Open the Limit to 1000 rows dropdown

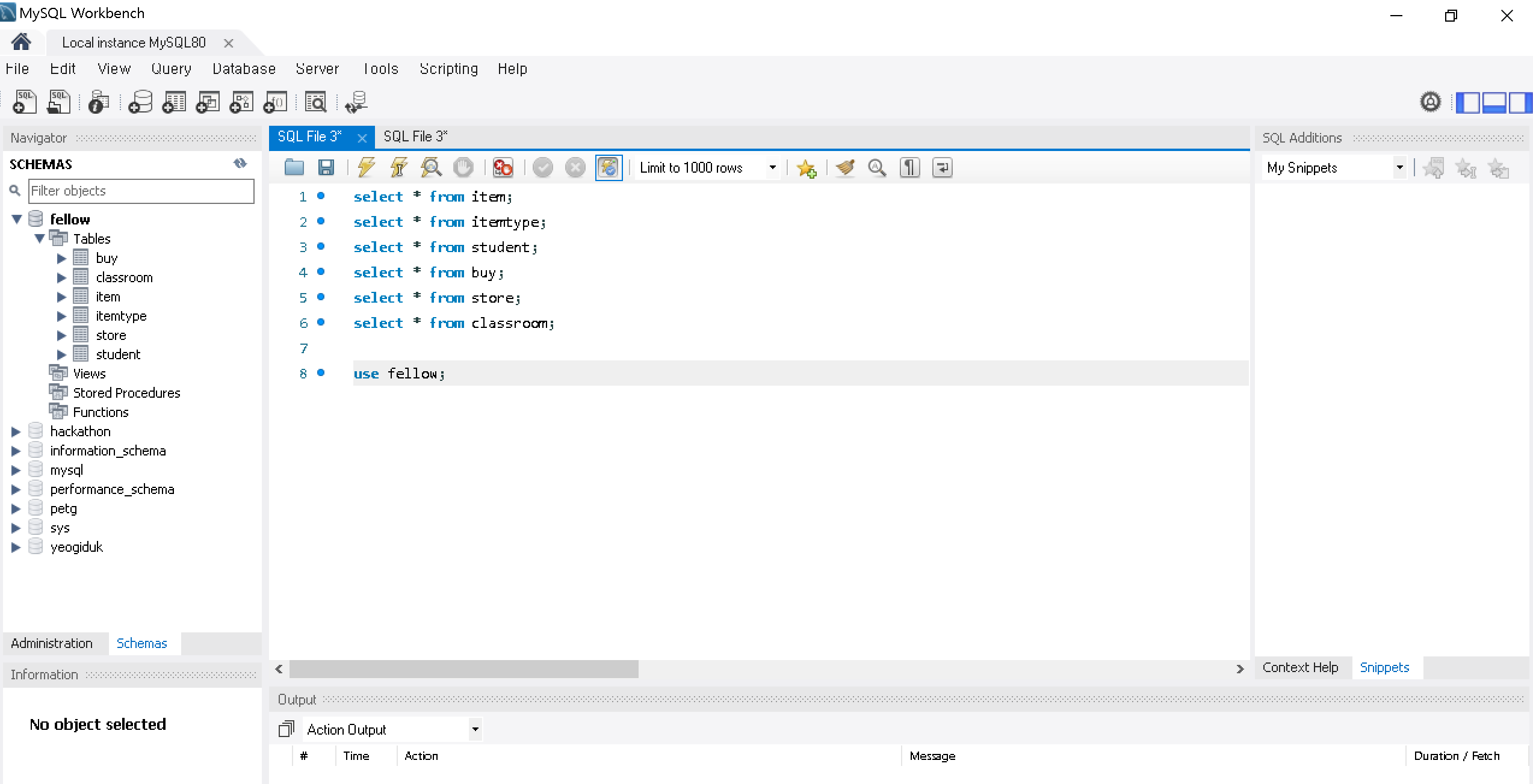[x=772, y=167]
